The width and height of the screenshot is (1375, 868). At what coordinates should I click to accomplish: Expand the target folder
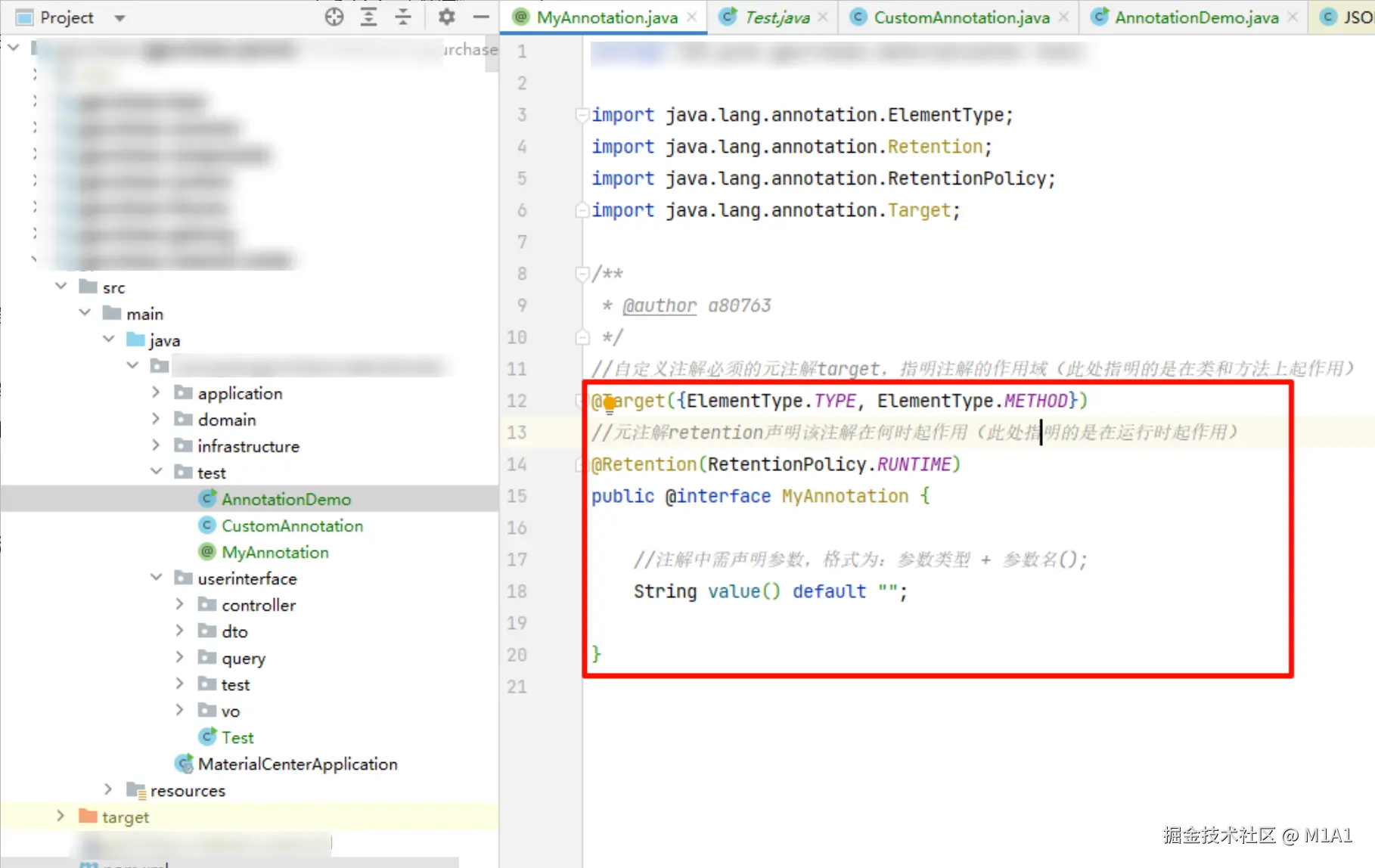click(61, 816)
